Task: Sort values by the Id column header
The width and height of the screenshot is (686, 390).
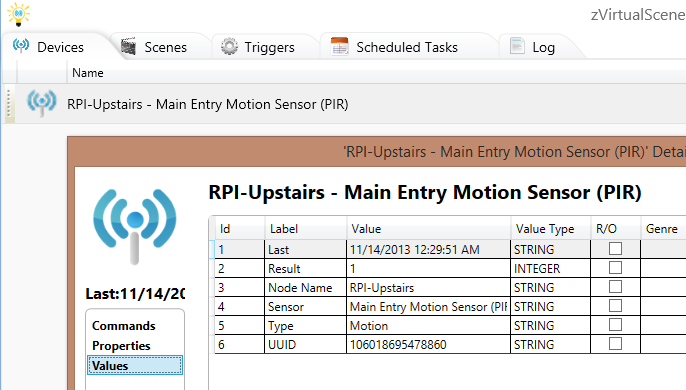Action: point(240,228)
